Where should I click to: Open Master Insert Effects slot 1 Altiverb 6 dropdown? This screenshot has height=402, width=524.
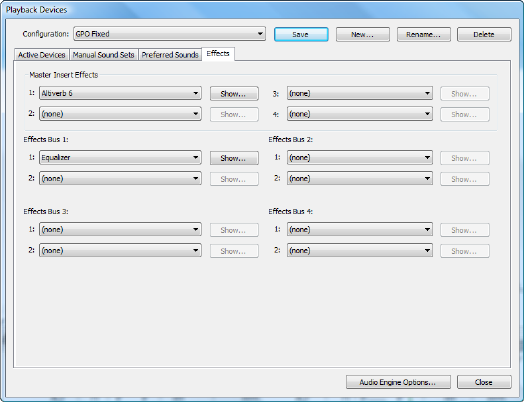coord(120,93)
